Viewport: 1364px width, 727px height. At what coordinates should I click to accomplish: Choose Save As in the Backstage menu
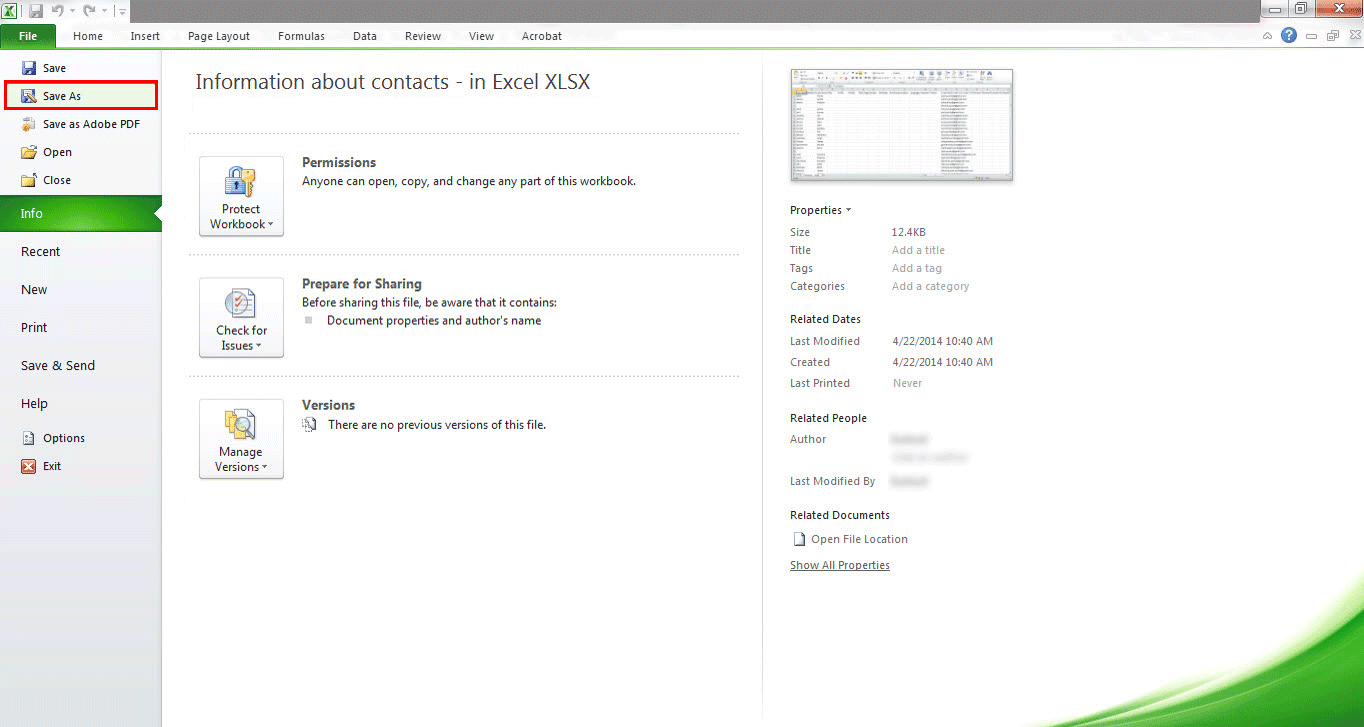[81, 96]
